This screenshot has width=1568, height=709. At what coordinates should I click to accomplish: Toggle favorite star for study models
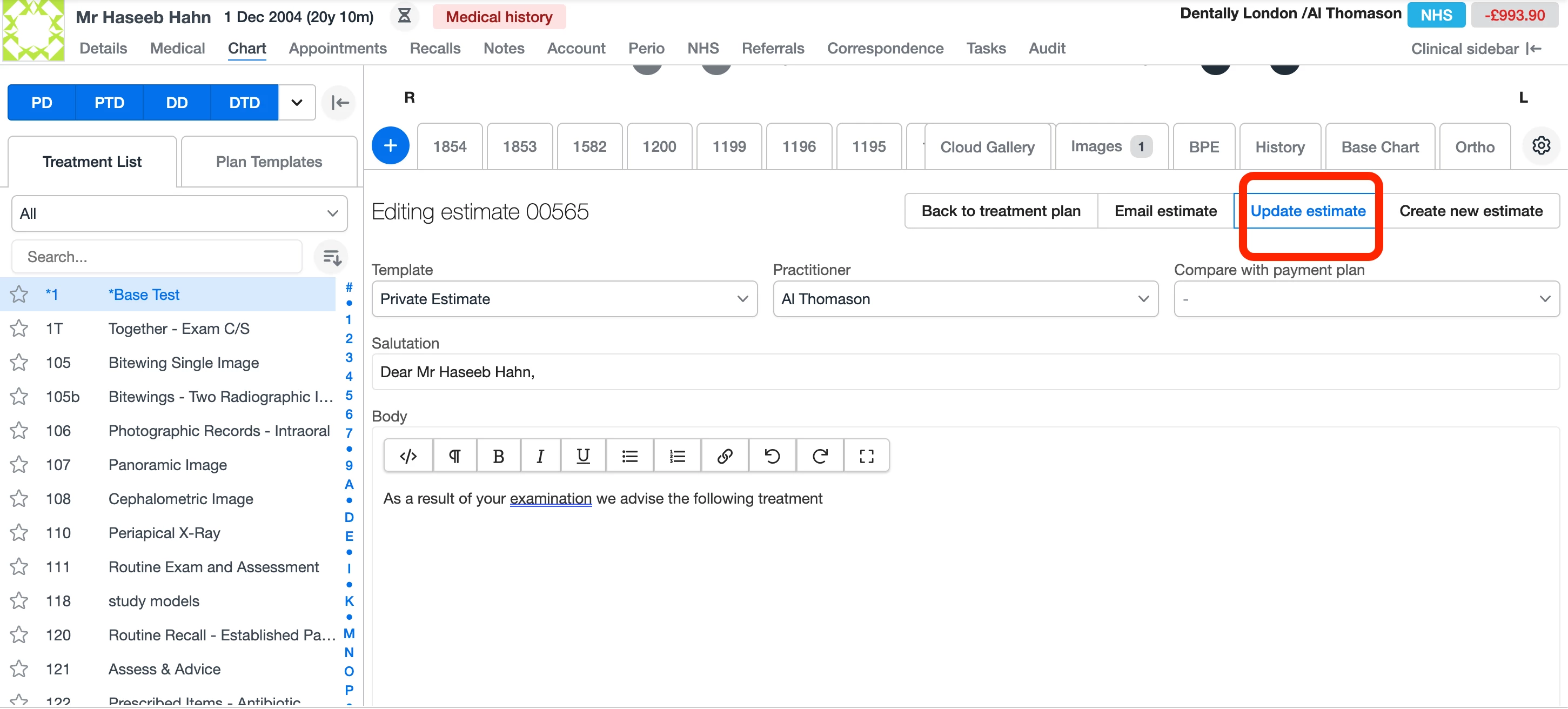click(19, 601)
